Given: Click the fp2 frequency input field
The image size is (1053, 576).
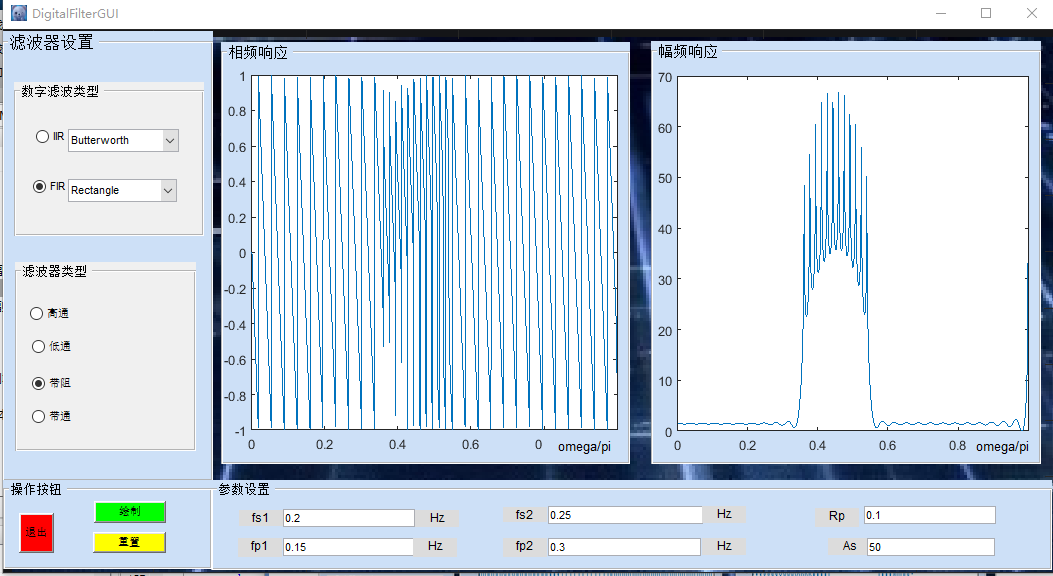Looking at the screenshot, I should (x=625, y=547).
